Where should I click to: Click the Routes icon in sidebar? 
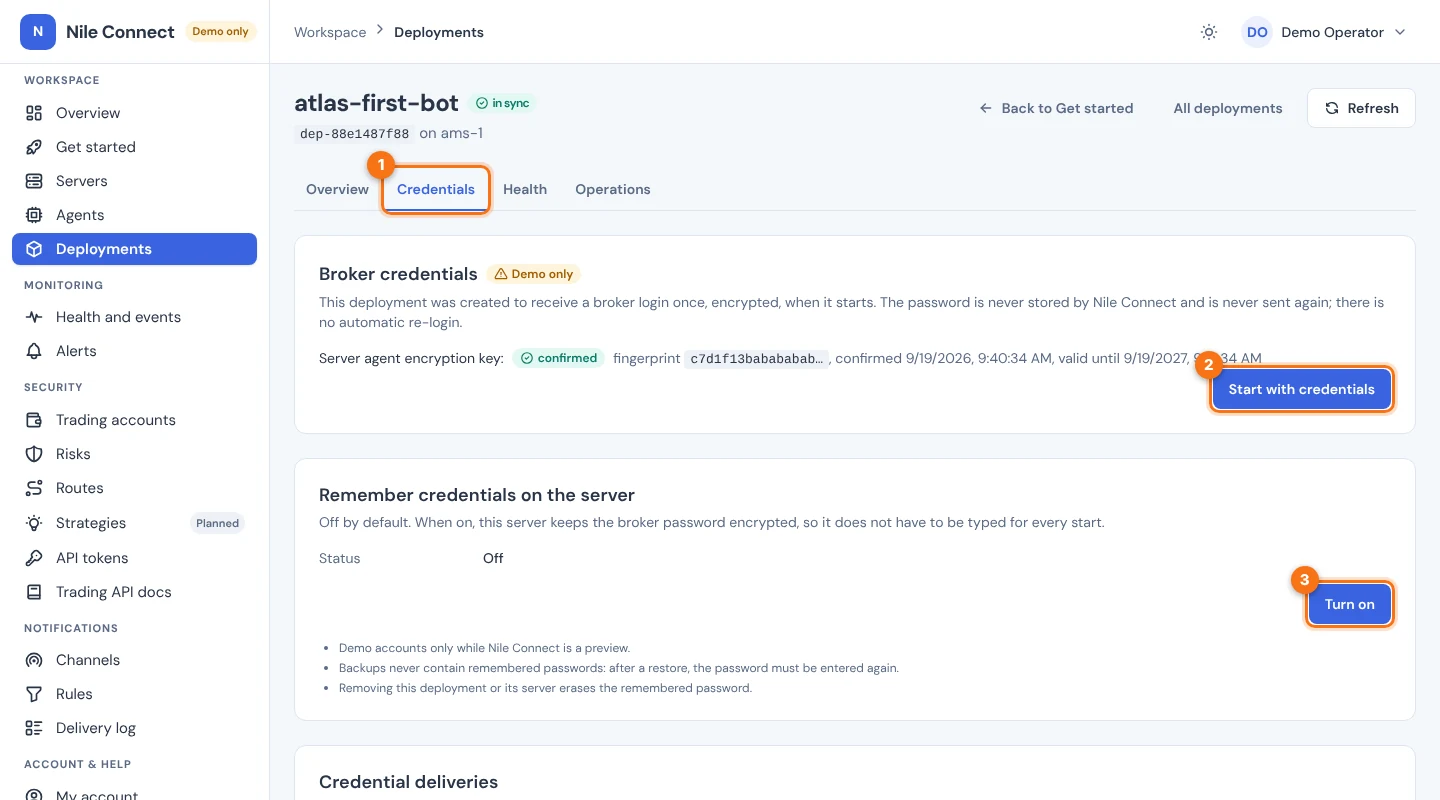tap(34, 488)
